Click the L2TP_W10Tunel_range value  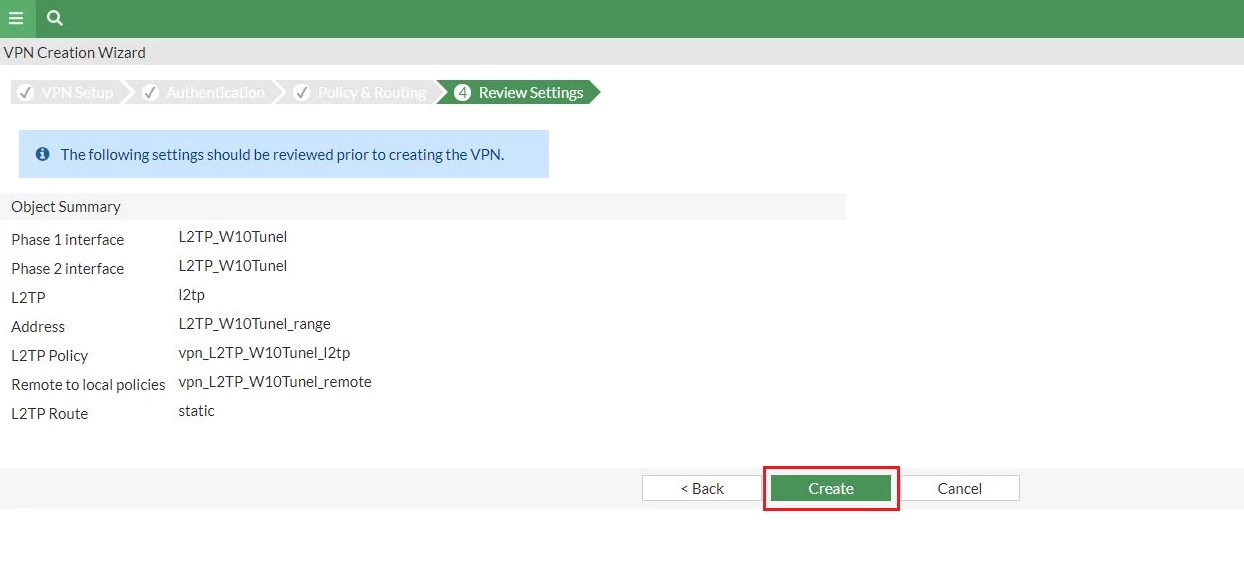tap(255, 324)
